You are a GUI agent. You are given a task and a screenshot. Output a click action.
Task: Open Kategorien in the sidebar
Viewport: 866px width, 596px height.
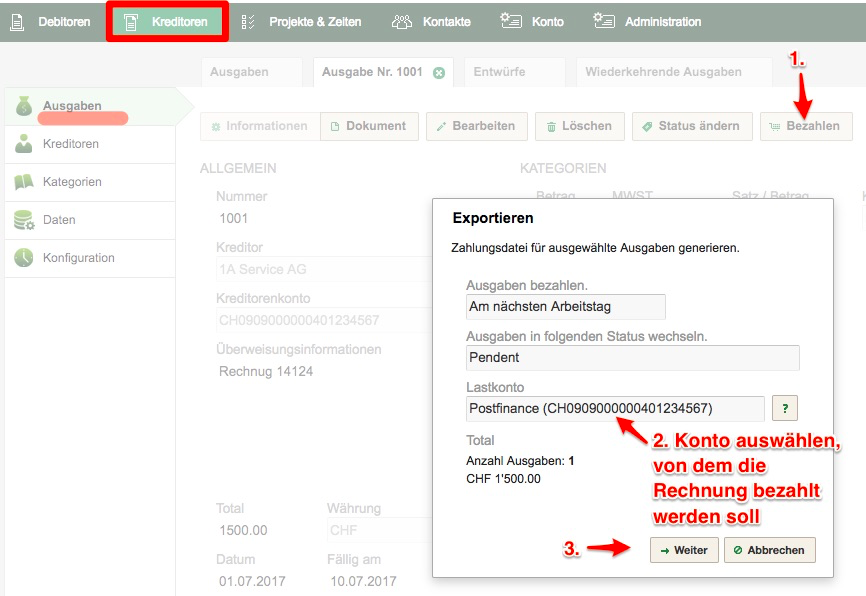pyautogui.click(x=72, y=182)
